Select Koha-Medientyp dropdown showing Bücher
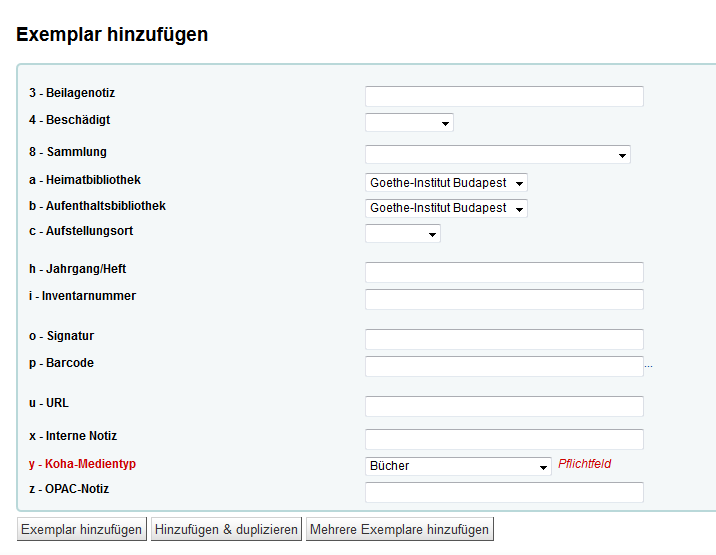The width and height of the screenshot is (716, 555). pyautogui.click(x=458, y=466)
